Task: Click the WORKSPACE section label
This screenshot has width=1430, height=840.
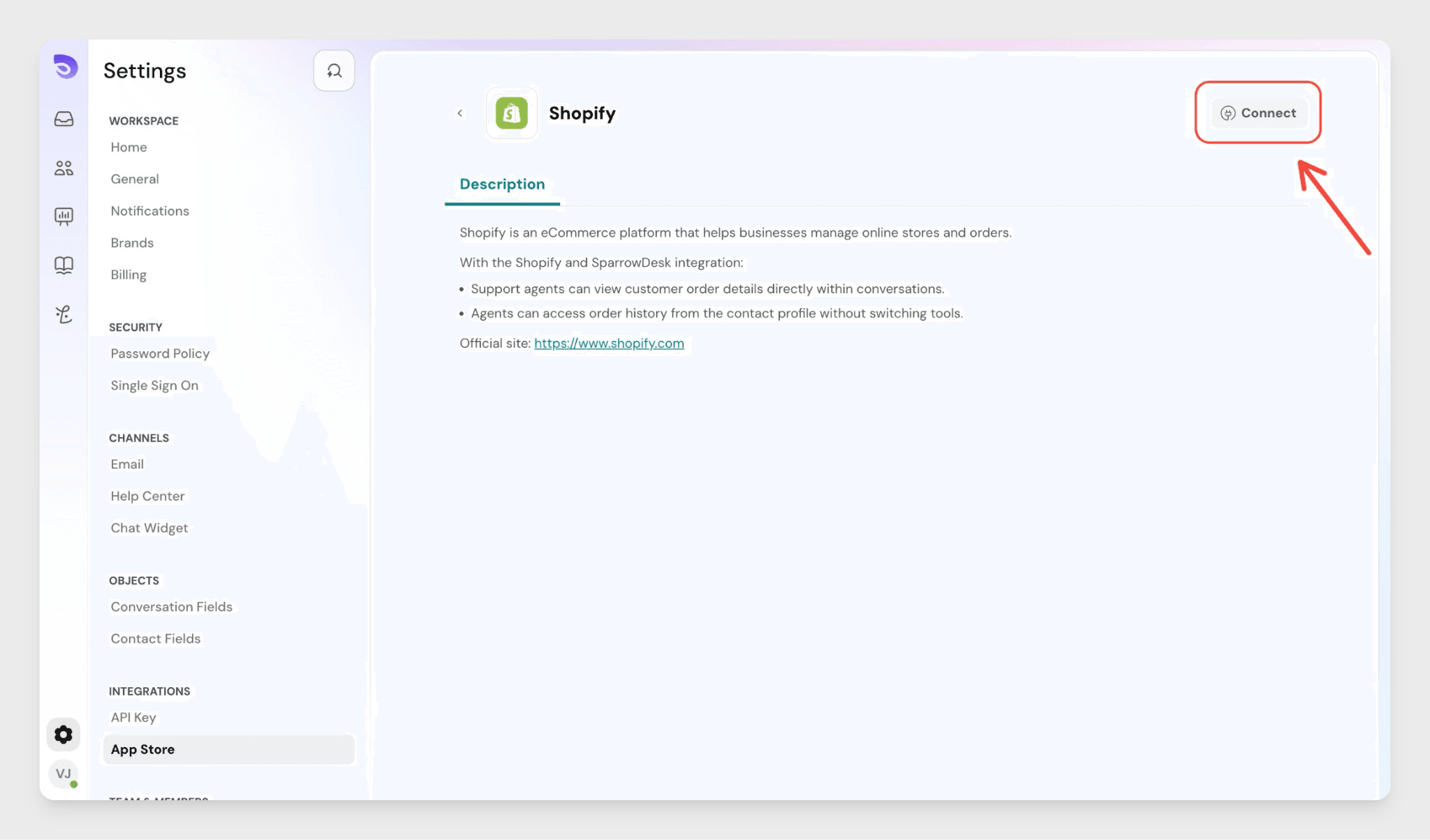Action: (144, 121)
